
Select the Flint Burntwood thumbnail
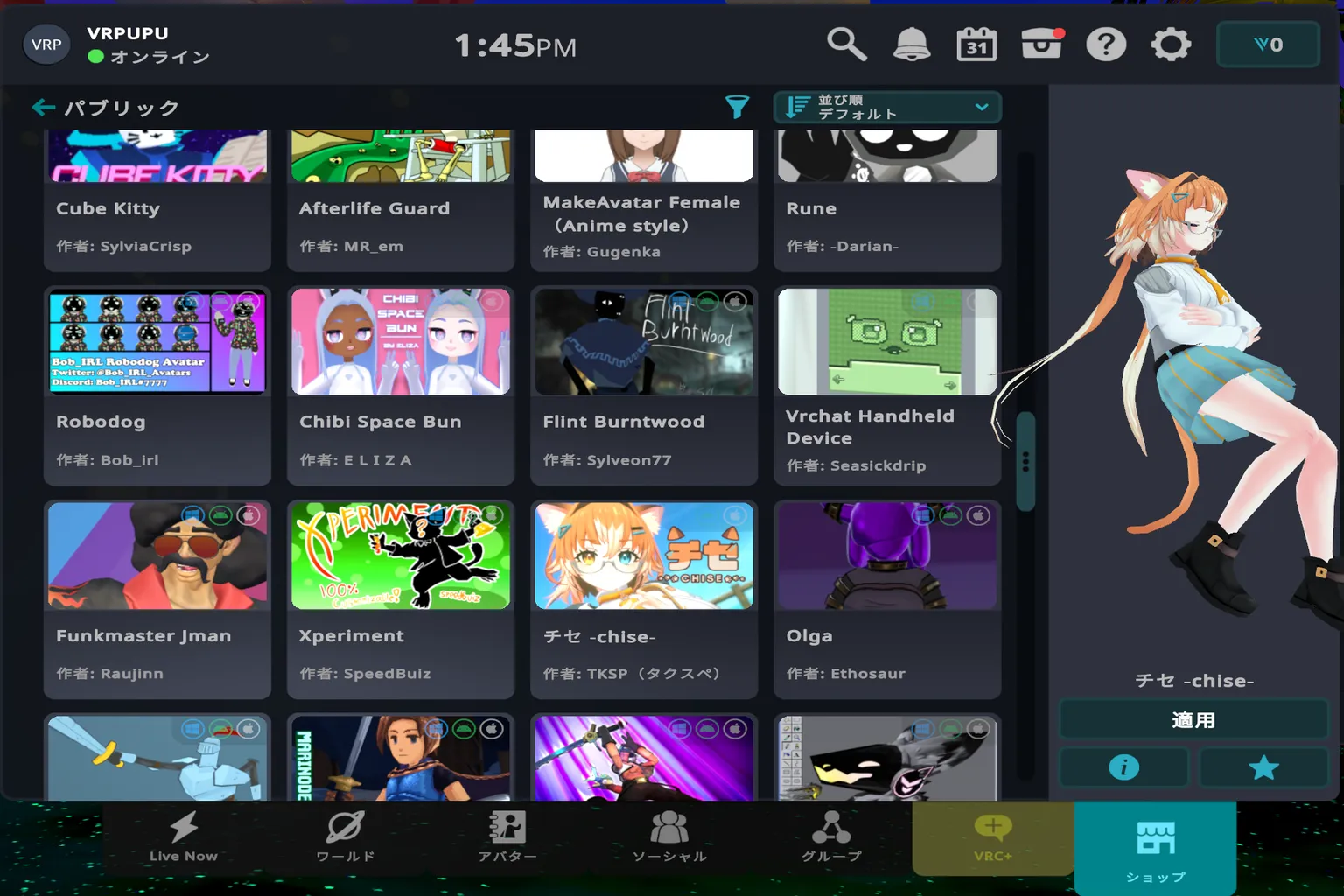click(644, 342)
